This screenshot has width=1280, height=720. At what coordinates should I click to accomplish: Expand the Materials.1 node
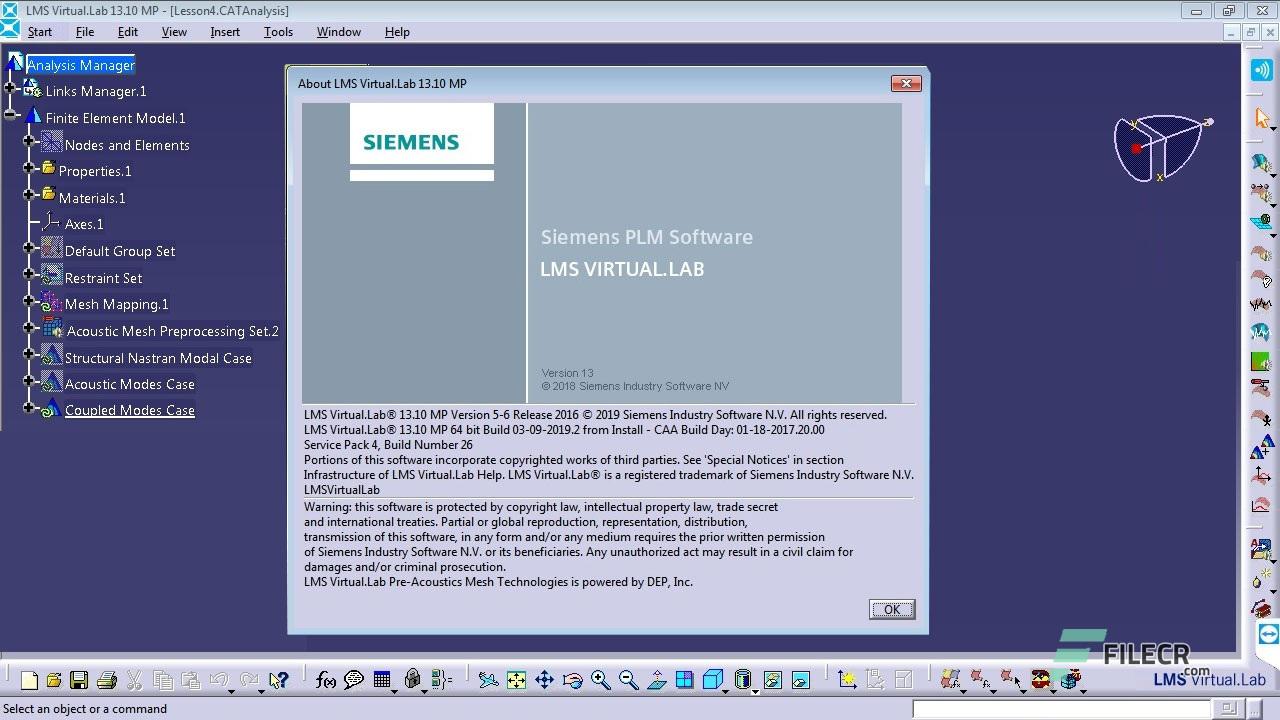[x=29, y=195]
